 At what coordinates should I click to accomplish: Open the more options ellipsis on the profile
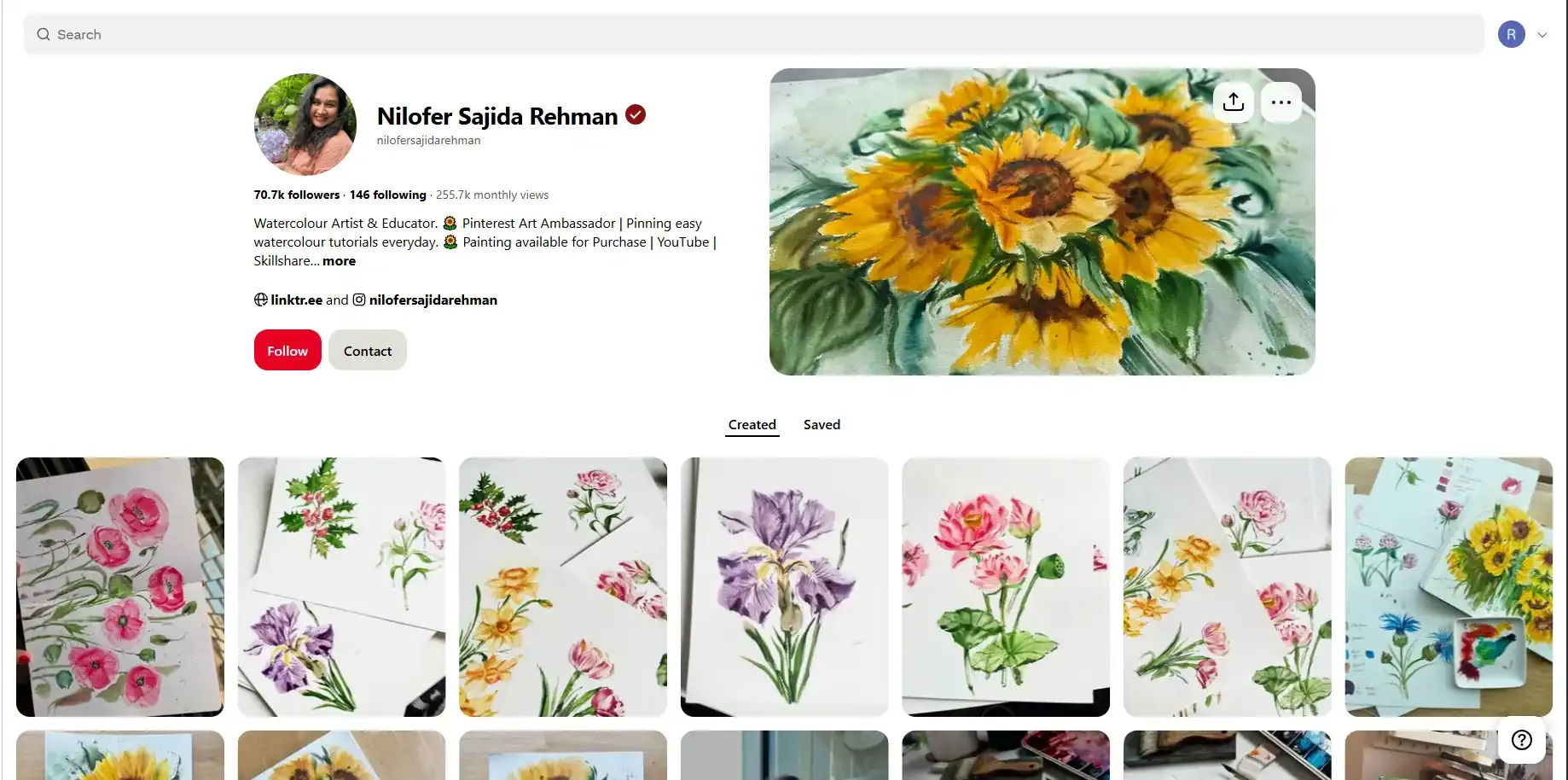1281,102
